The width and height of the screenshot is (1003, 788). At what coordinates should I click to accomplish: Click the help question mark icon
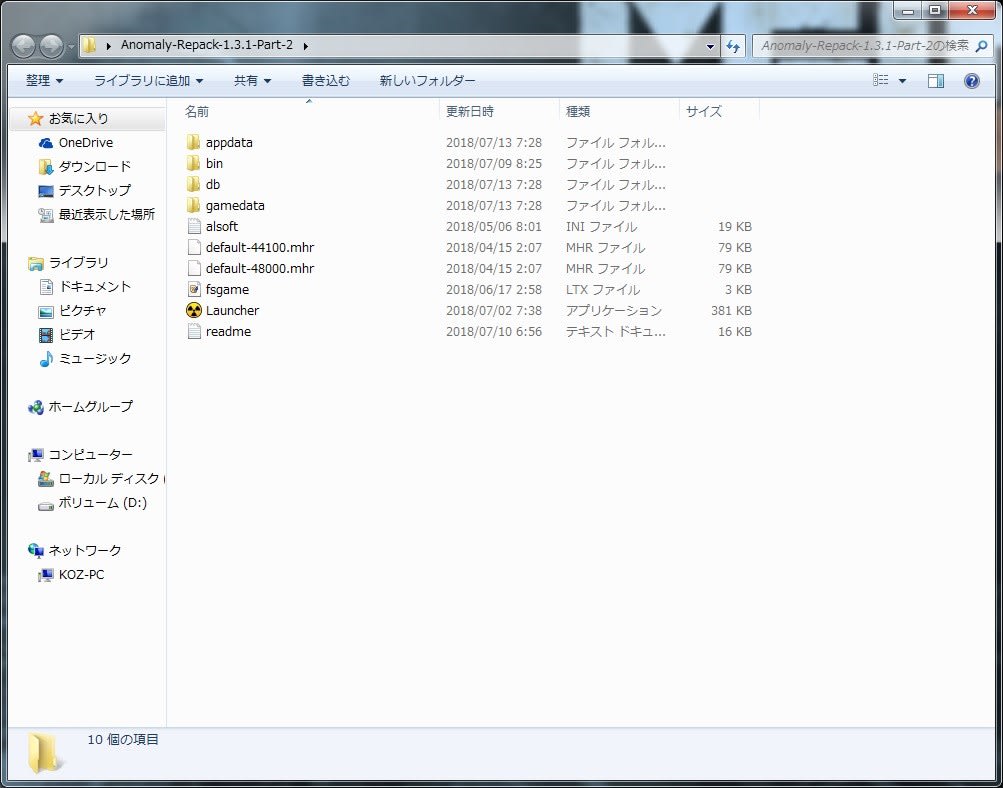point(971,81)
